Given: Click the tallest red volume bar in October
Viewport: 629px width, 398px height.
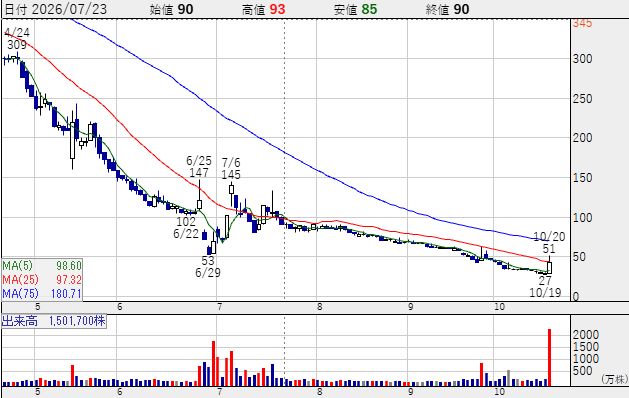Looking at the screenshot, I should (x=550, y=357).
